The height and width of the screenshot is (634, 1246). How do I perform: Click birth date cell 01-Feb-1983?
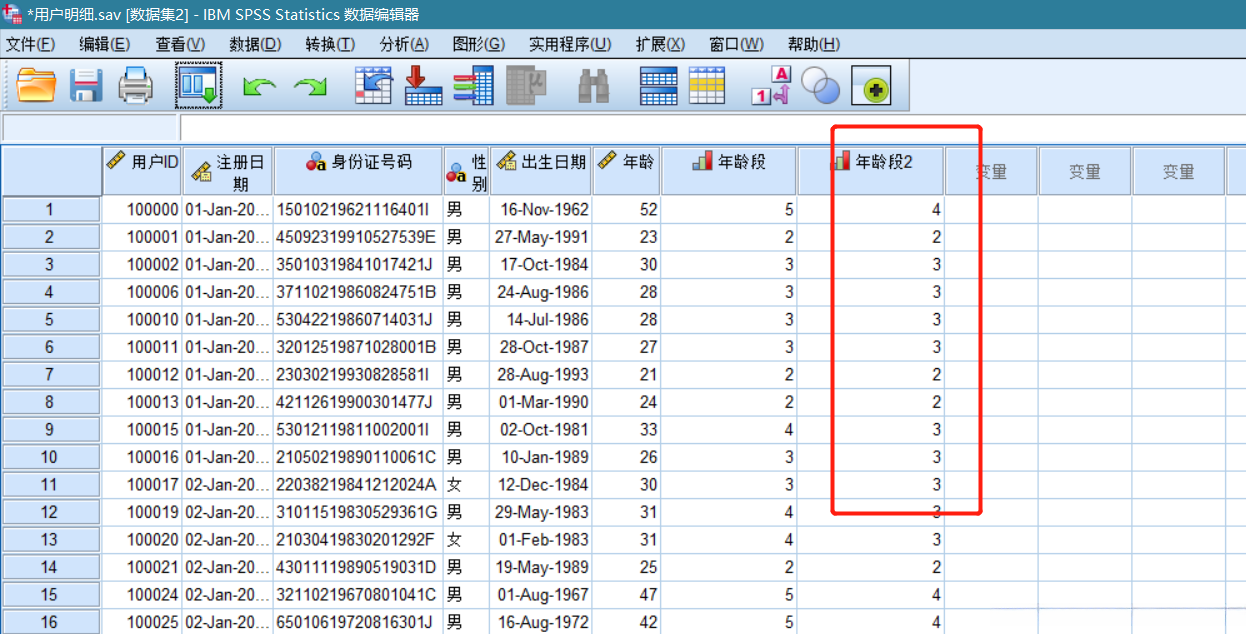(x=541, y=539)
